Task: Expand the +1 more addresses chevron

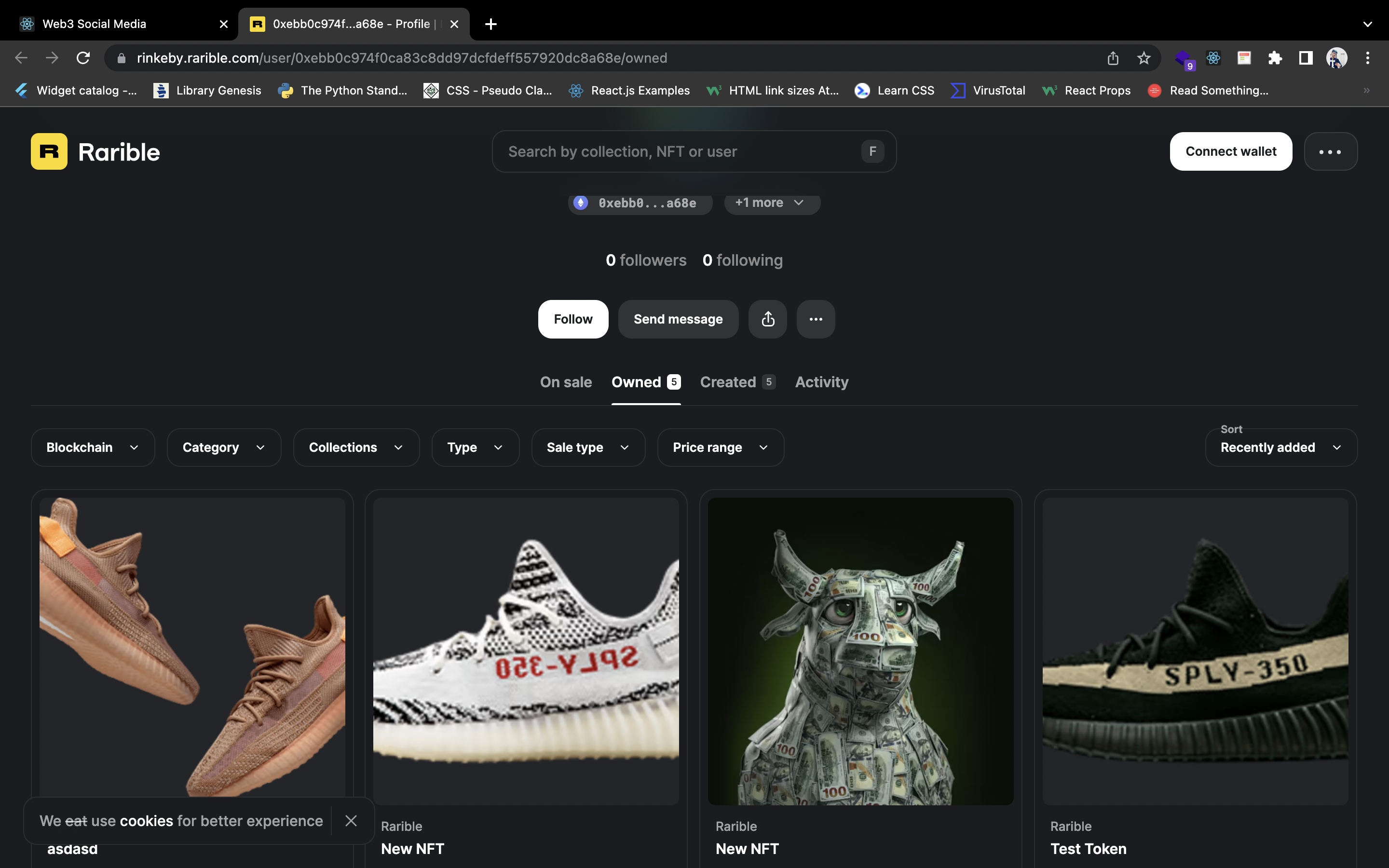Action: 771,203
